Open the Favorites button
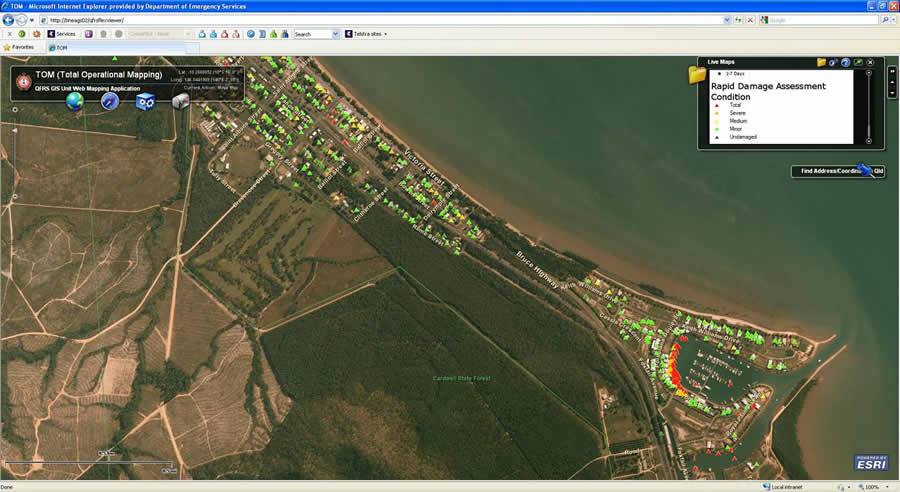 point(19,47)
